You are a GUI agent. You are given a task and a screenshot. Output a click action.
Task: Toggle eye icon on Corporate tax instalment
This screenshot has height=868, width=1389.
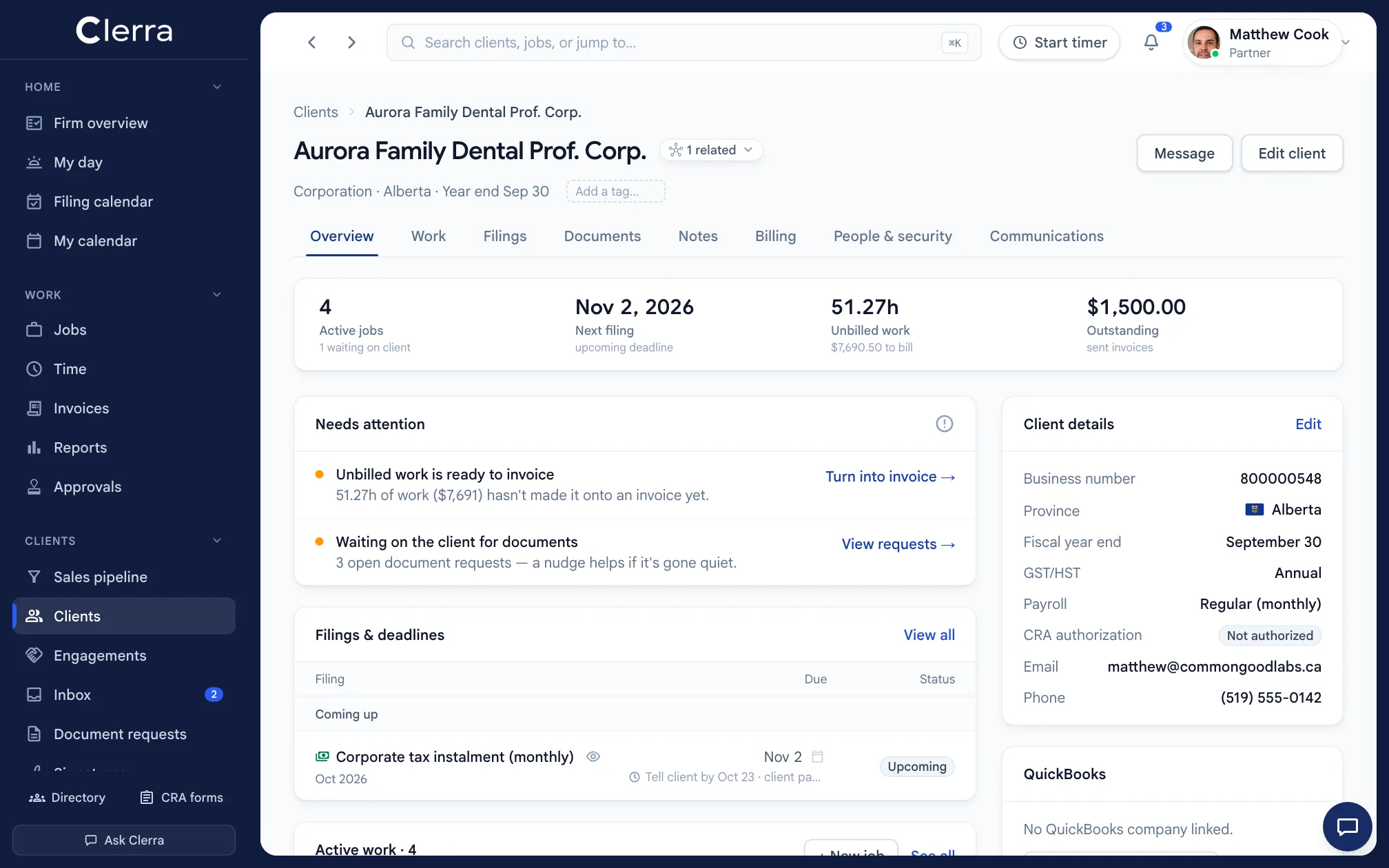coord(593,756)
